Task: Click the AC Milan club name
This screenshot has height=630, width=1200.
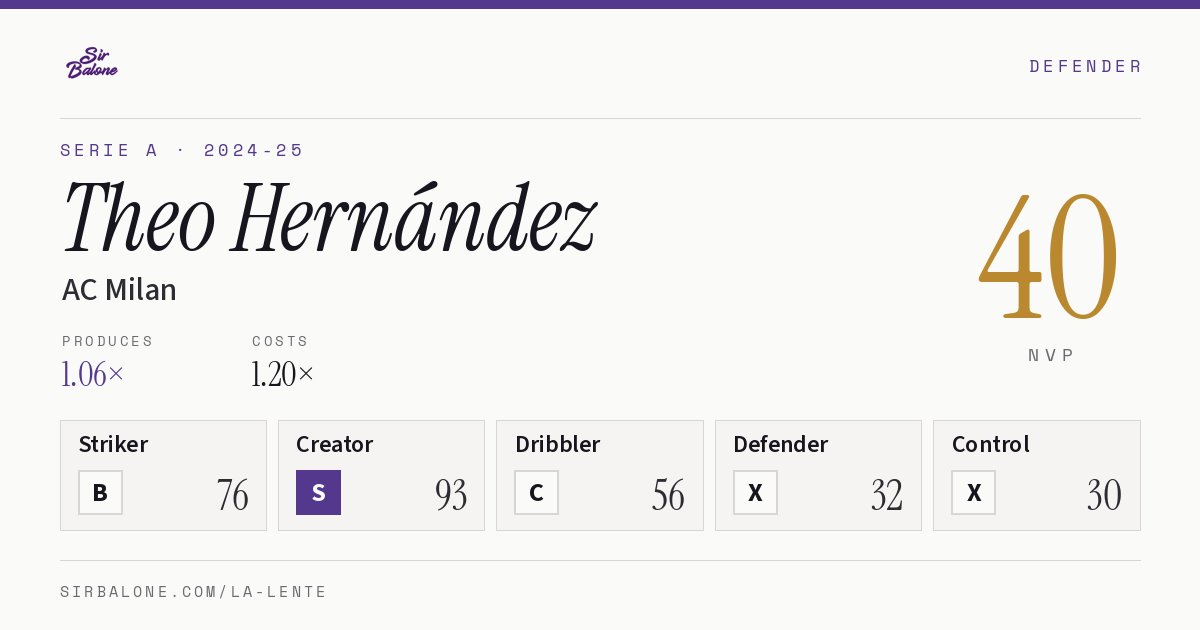Action: [119, 290]
